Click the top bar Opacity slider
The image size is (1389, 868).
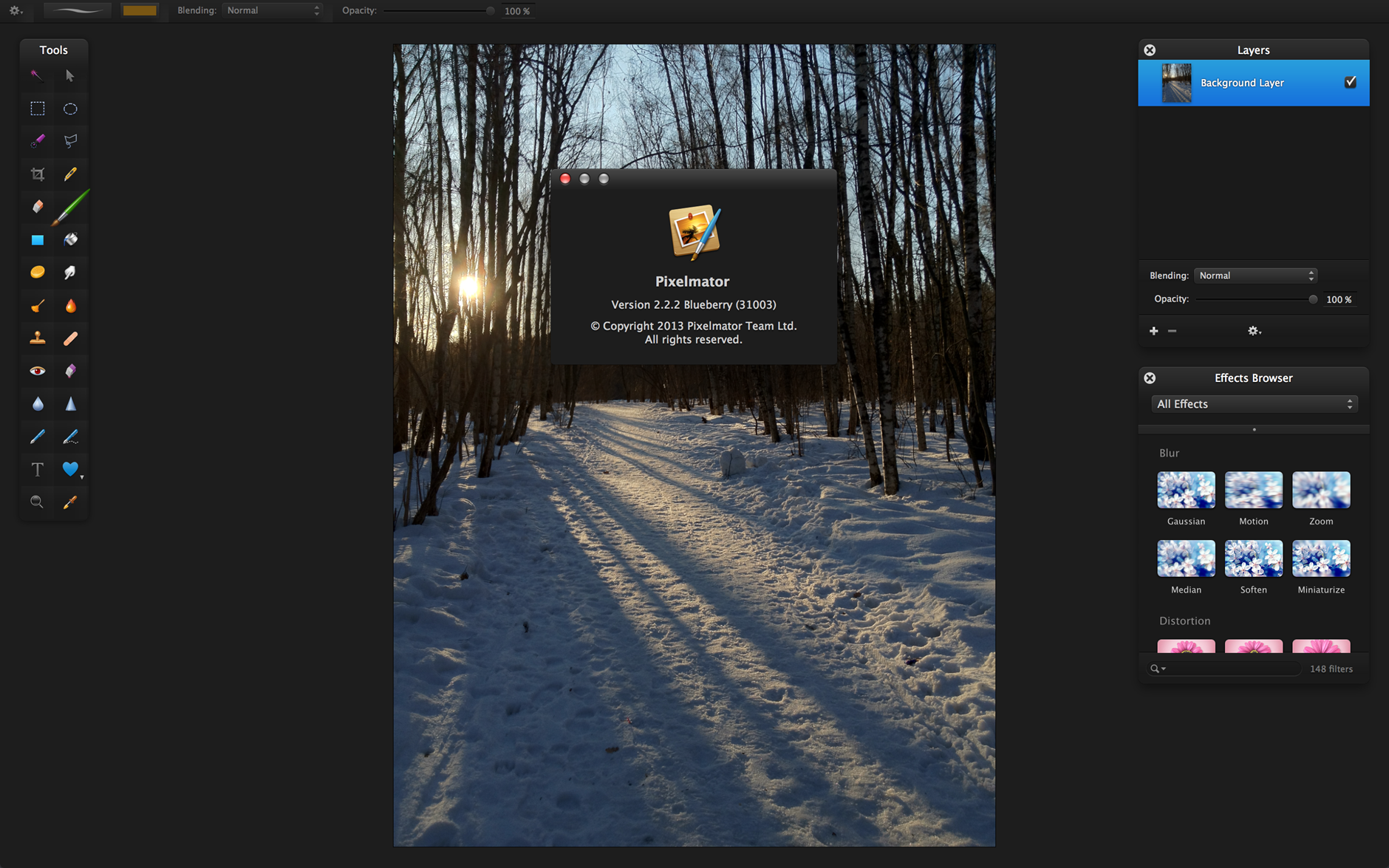(x=439, y=10)
